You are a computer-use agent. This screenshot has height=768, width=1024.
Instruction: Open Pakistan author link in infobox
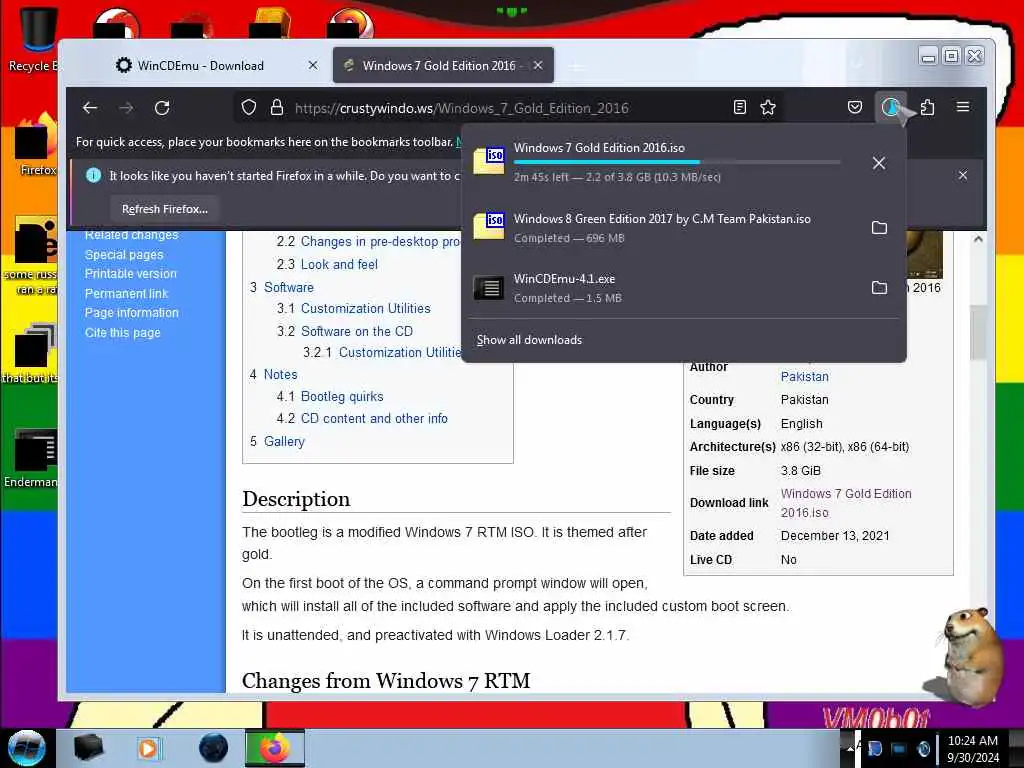(x=805, y=377)
